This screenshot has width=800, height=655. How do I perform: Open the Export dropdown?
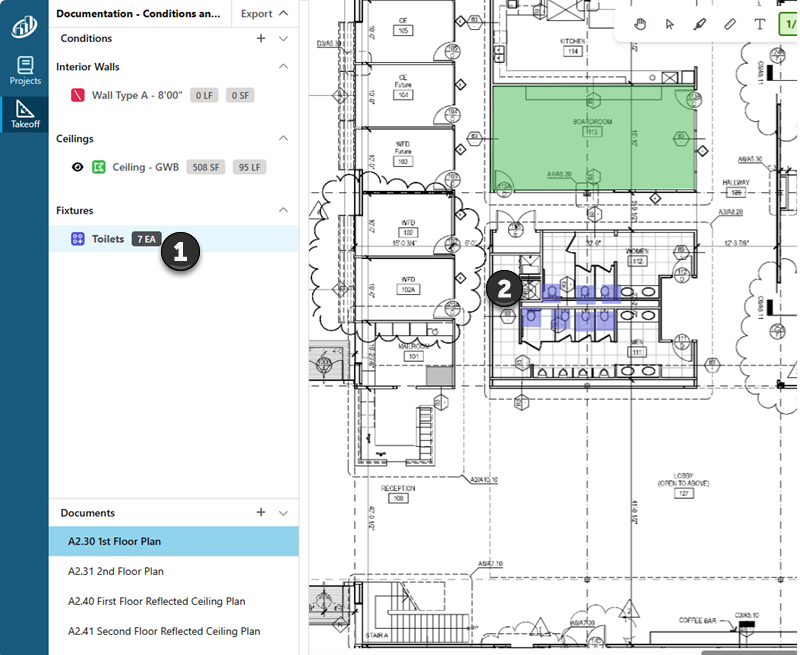point(264,14)
